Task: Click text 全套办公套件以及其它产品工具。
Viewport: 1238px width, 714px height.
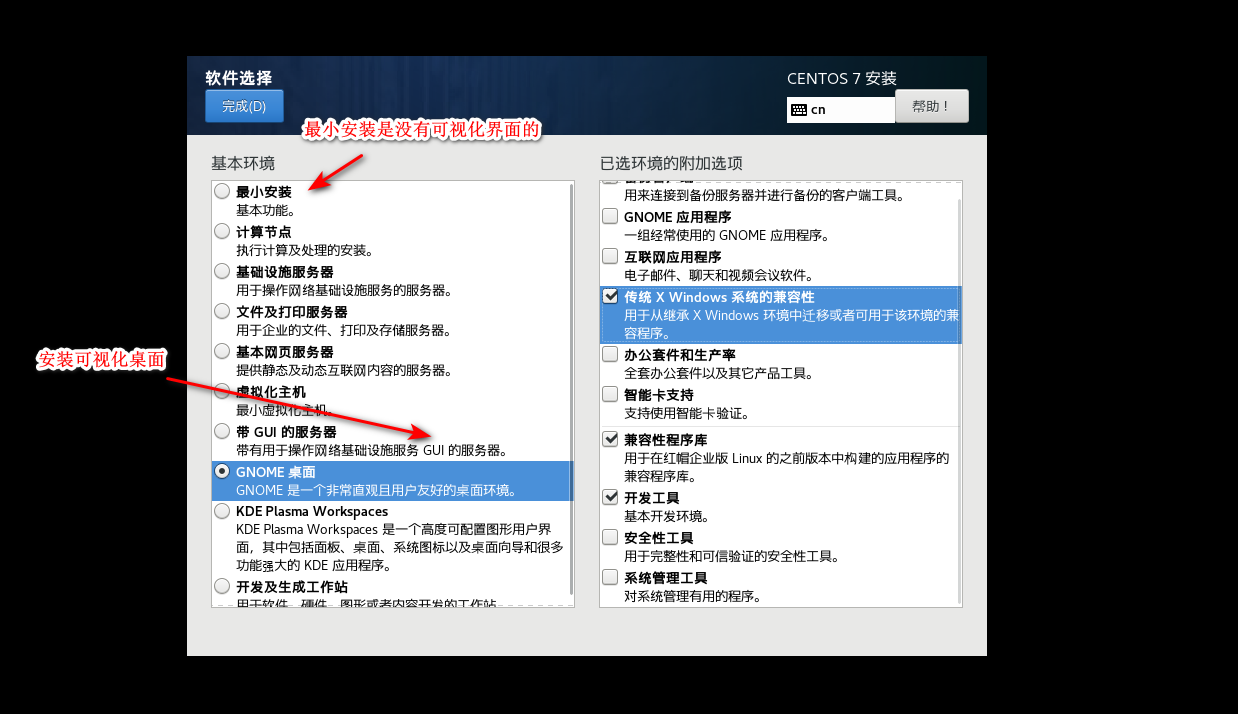Action: [x=719, y=374]
